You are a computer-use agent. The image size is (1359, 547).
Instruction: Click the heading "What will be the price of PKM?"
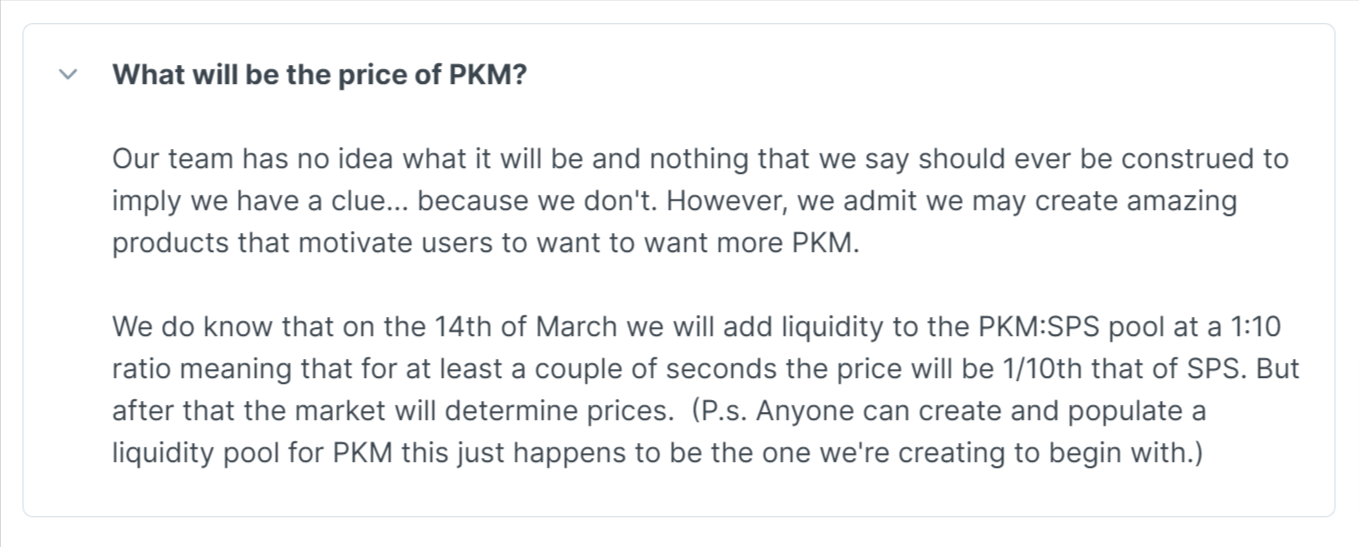319,75
